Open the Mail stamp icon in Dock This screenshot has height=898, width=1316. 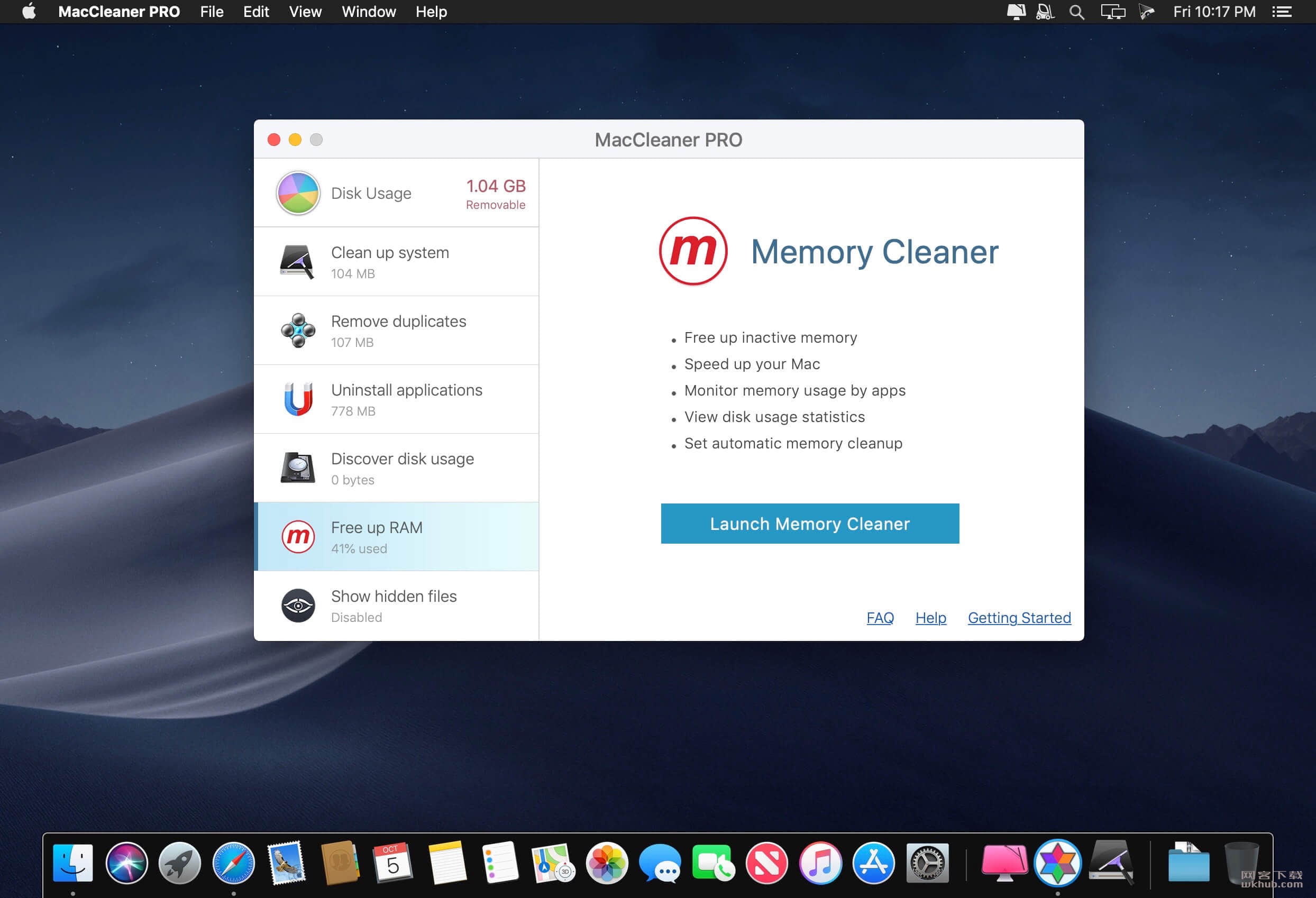pos(287,863)
